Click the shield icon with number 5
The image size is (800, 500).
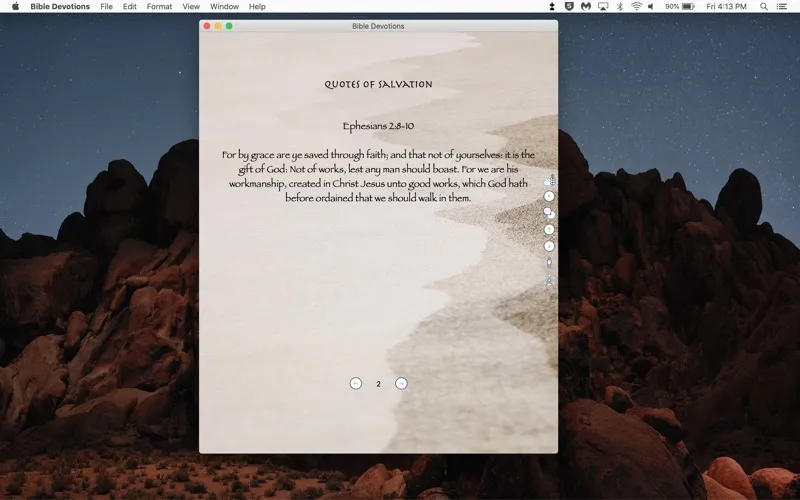(569, 7)
